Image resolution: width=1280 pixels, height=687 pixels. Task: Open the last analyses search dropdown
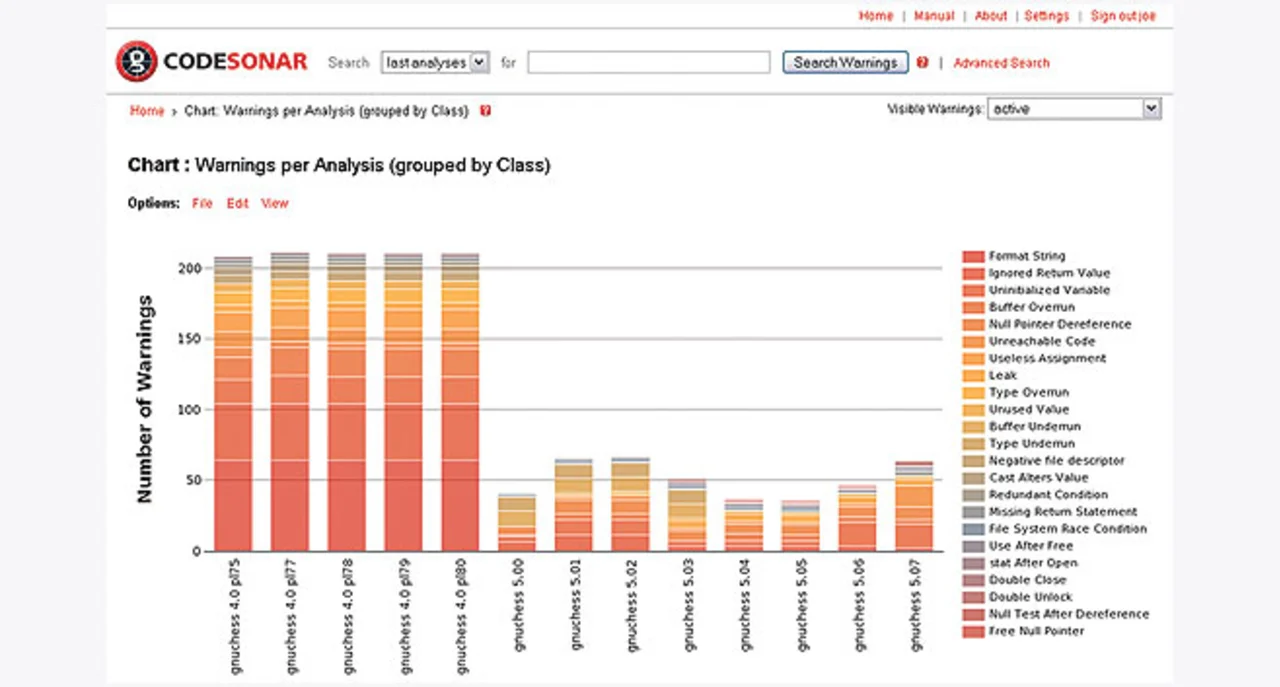(435, 62)
